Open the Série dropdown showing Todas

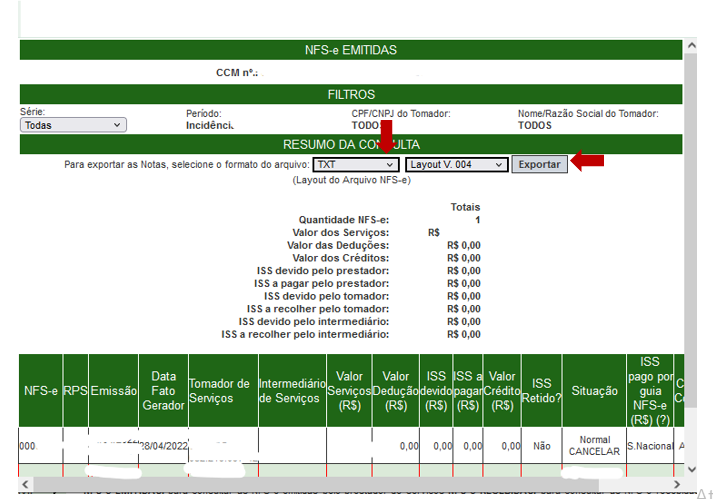73,125
